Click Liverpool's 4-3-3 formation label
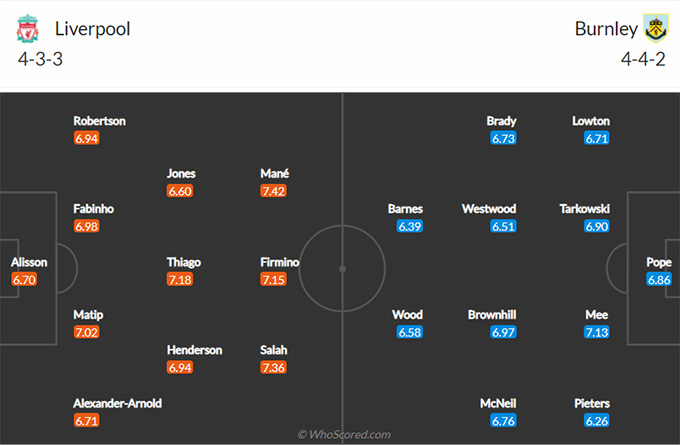680x445 pixels. pos(40,58)
